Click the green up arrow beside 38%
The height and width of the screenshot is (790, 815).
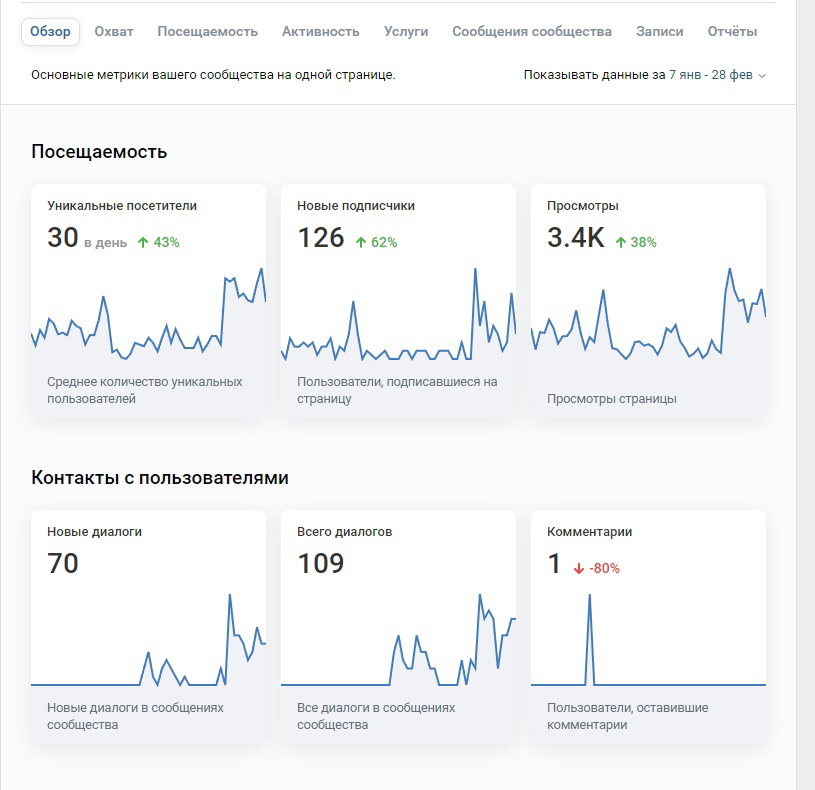point(621,242)
